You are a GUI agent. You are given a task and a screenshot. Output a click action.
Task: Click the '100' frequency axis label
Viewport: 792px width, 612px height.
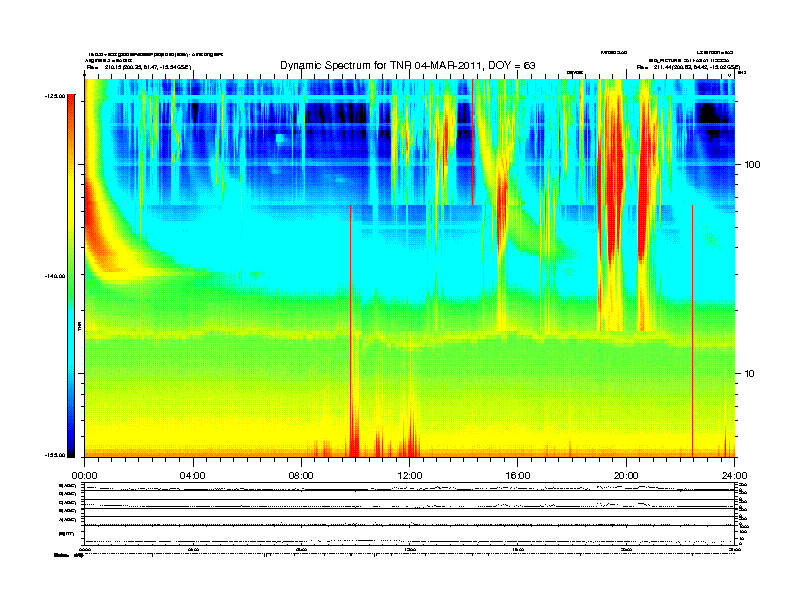[752, 165]
